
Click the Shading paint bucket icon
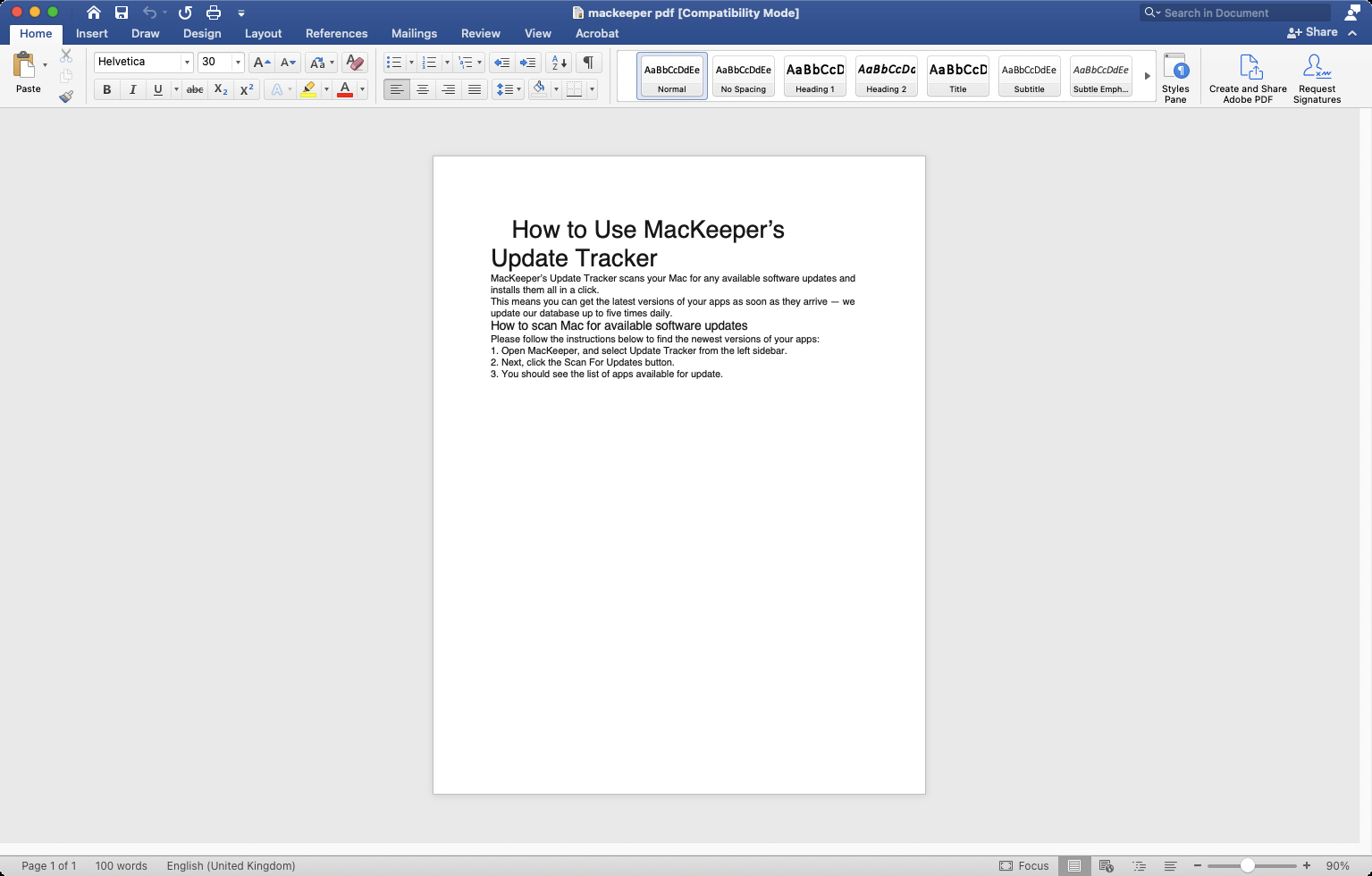click(539, 89)
